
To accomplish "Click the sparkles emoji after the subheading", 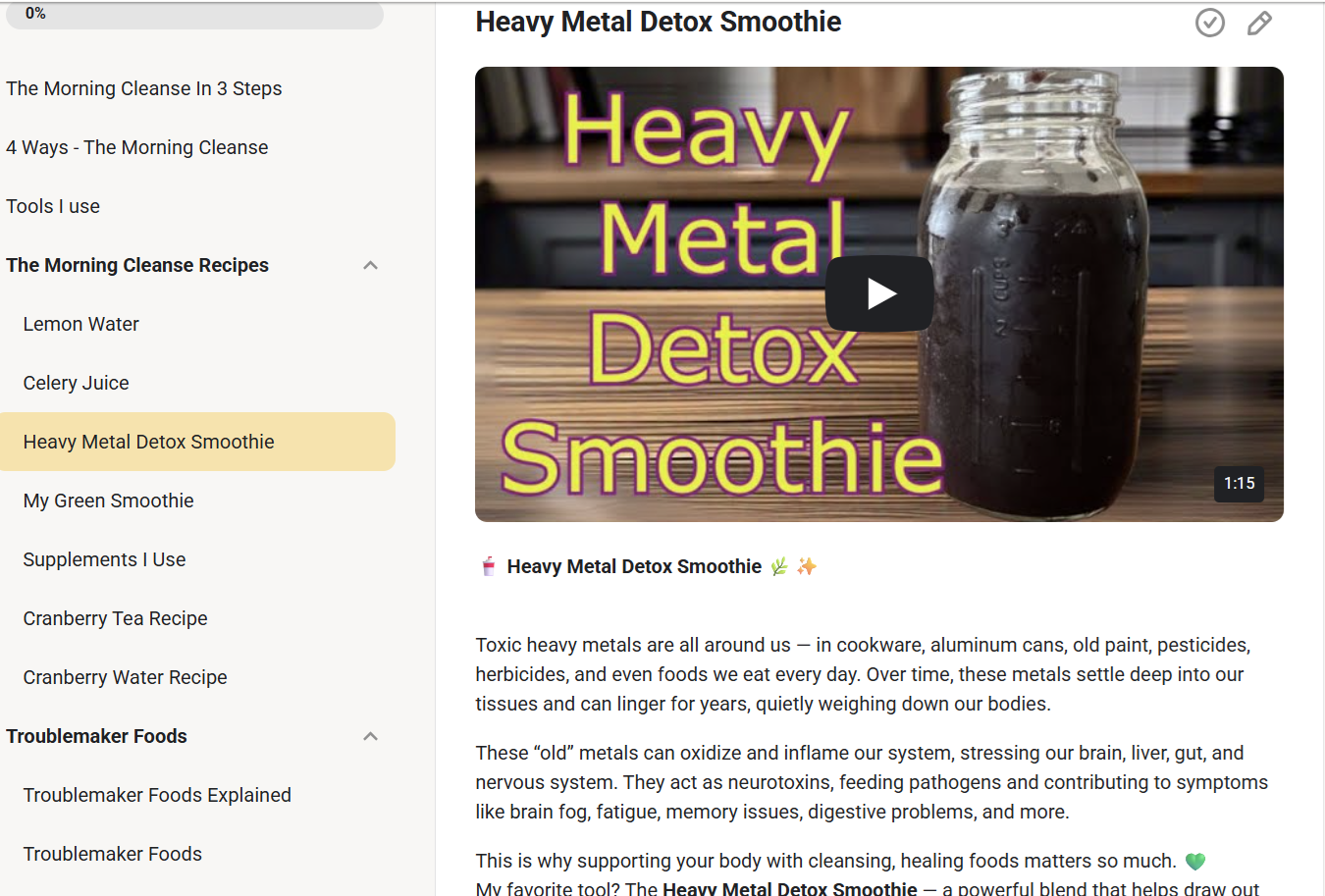I will click(x=807, y=566).
